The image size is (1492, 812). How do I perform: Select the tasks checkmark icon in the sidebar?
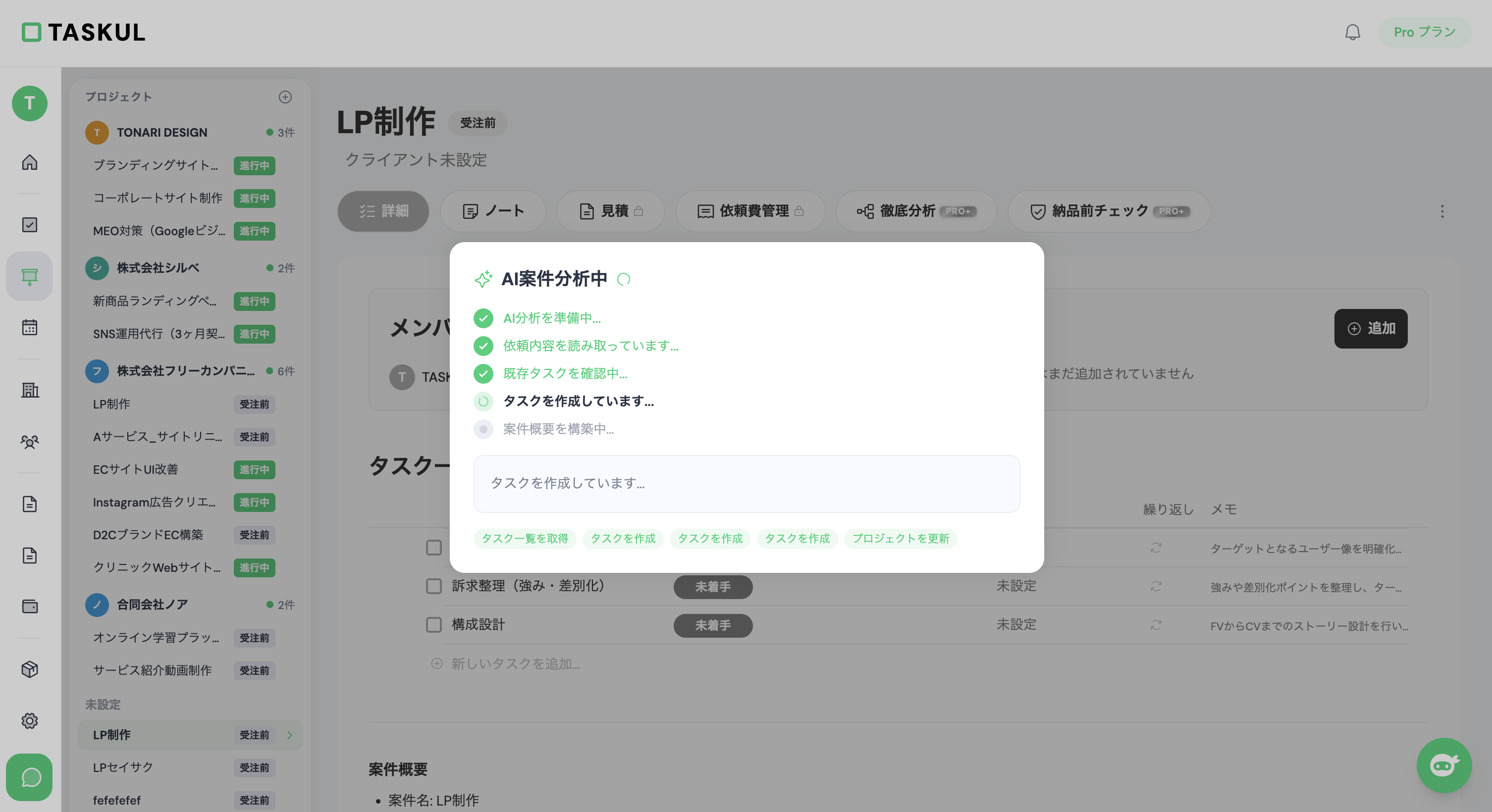click(x=29, y=225)
